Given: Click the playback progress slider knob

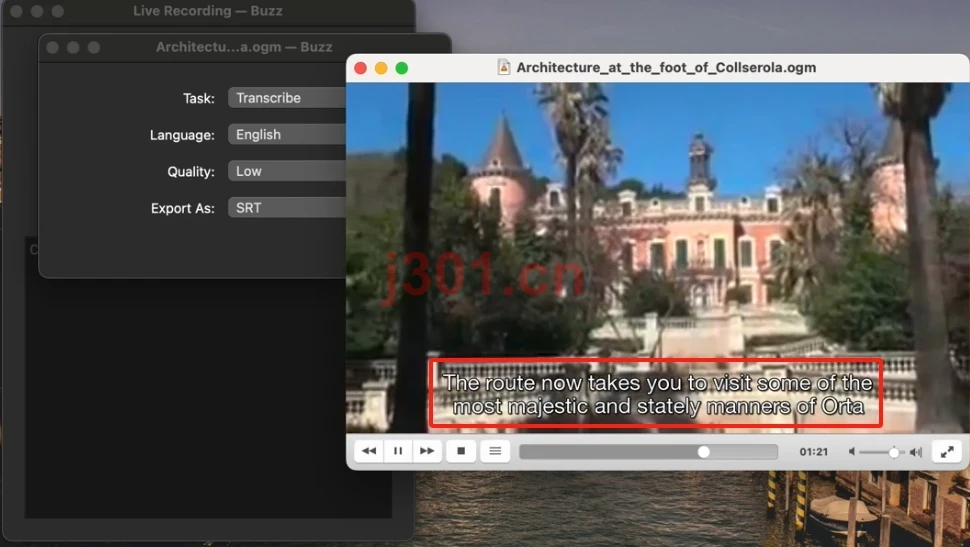Looking at the screenshot, I should [x=703, y=452].
